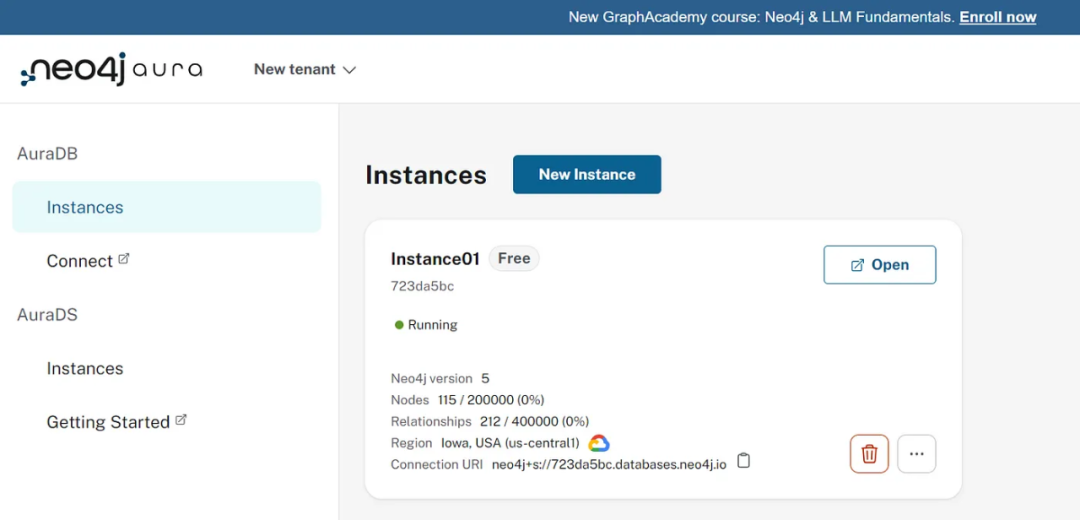Click the Free tier badge
The image size is (1080, 520).
[514, 259]
